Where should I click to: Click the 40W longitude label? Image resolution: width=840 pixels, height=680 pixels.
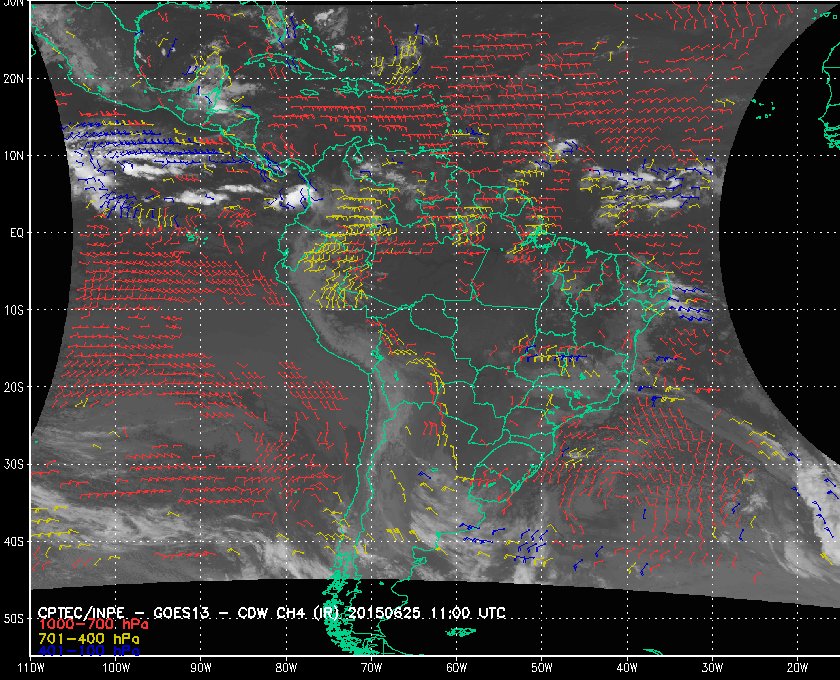click(x=627, y=668)
